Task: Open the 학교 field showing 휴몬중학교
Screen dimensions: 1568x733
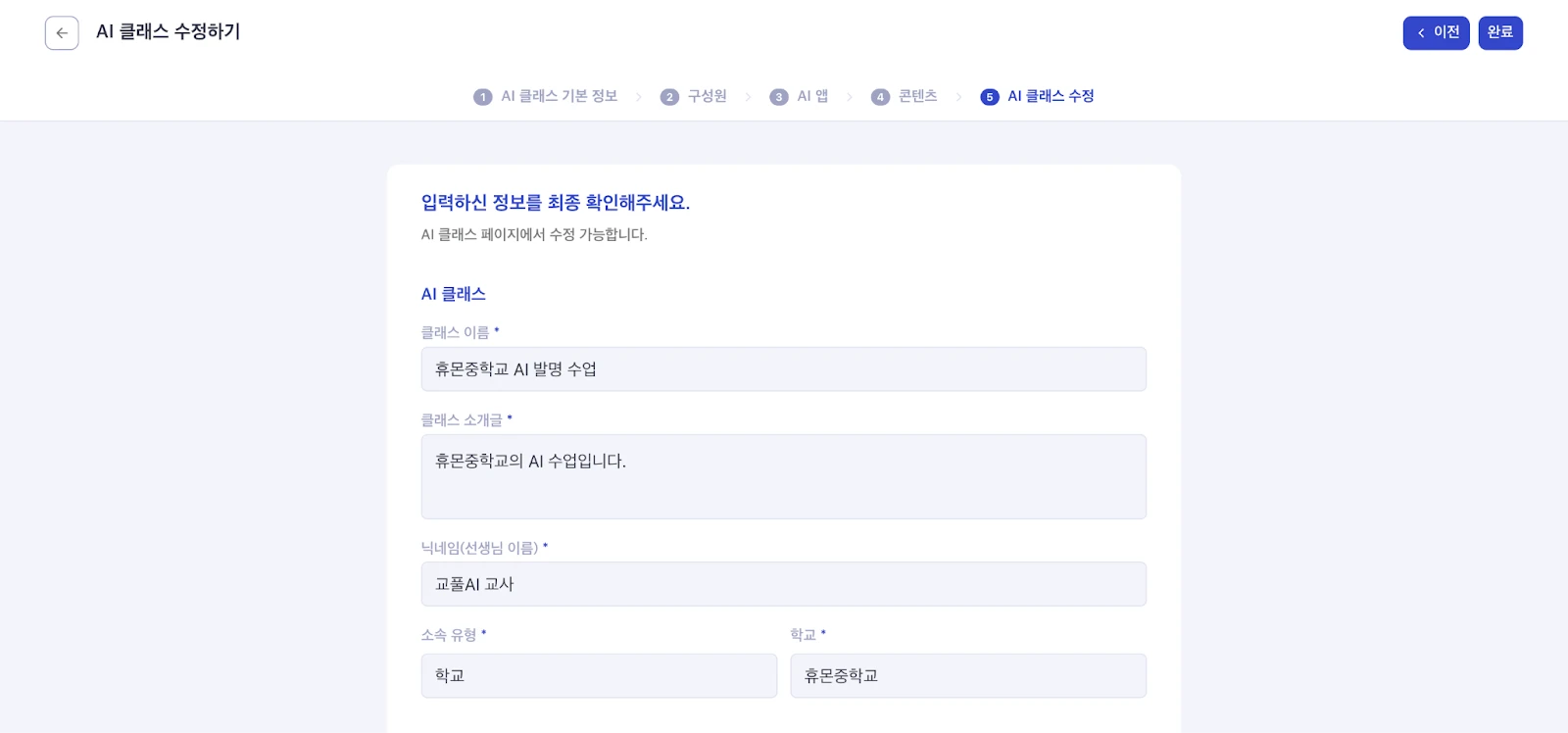Action: tap(967, 676)
